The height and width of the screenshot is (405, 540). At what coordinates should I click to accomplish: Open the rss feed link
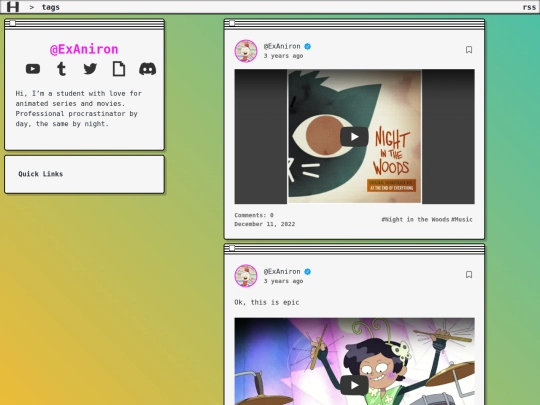(529, 7)
